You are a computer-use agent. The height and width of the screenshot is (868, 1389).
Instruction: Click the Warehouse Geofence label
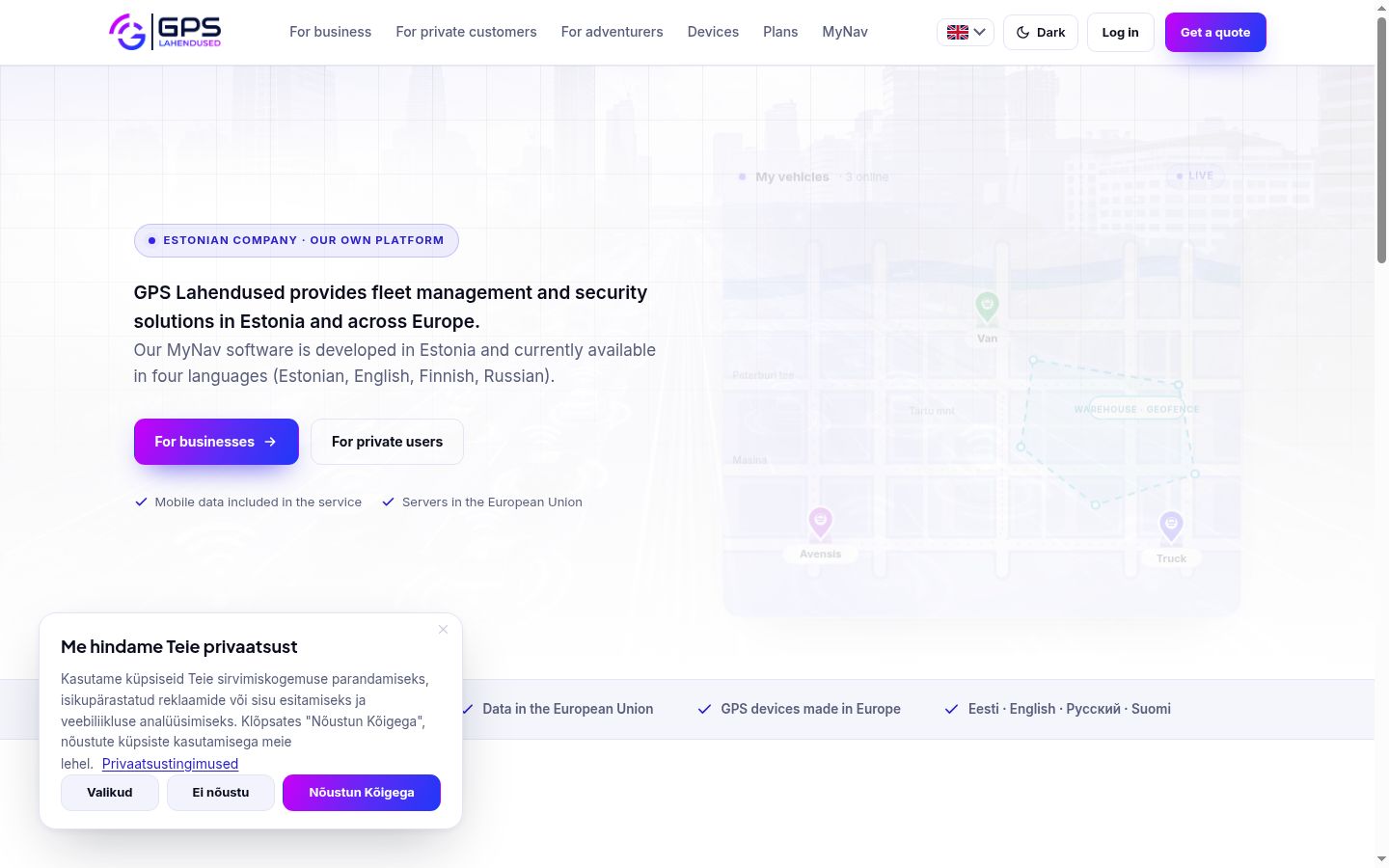[x=1136, y=409]
